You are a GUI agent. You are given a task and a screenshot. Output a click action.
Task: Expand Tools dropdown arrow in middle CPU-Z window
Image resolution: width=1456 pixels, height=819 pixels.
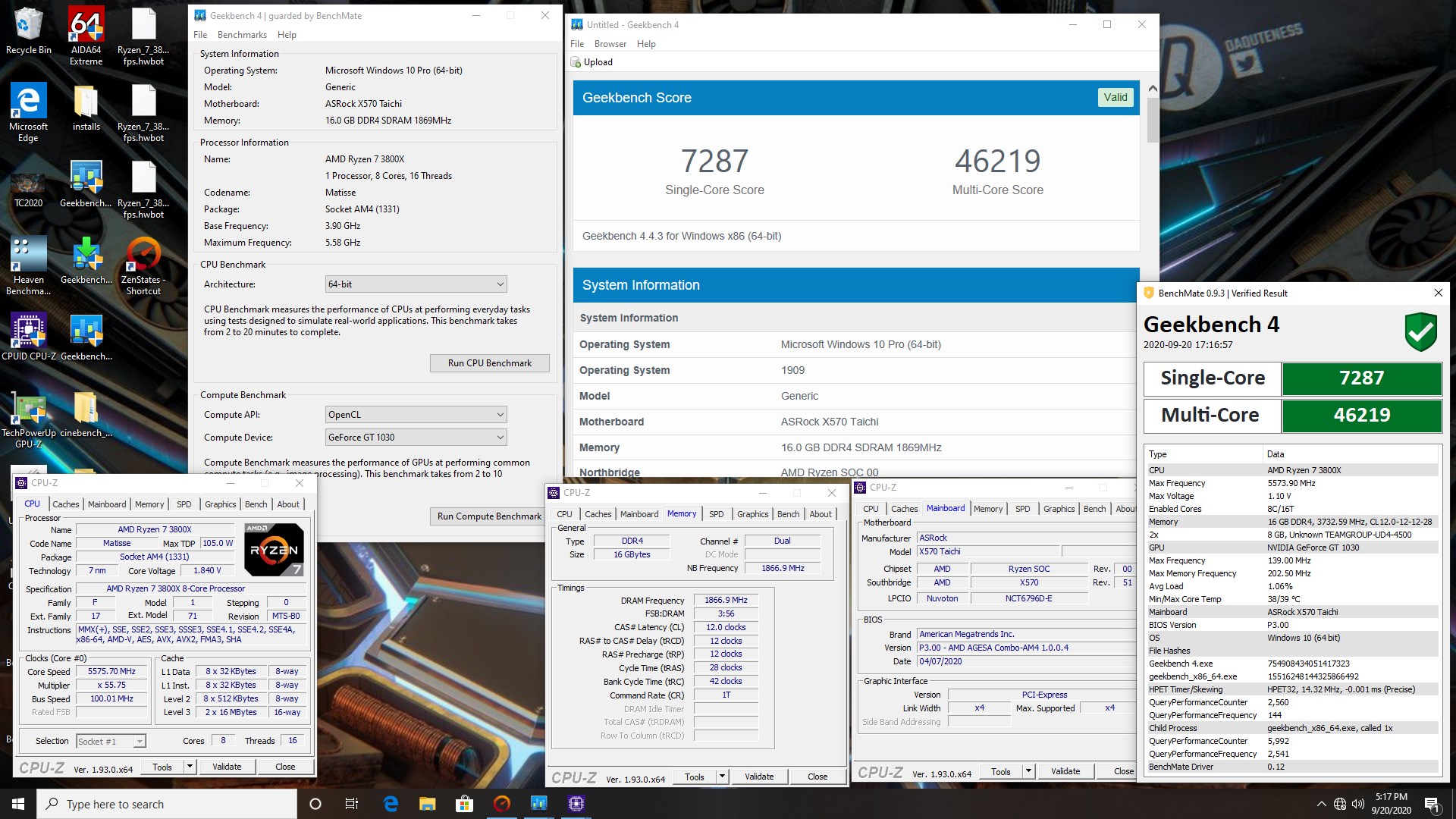point(722,777)
